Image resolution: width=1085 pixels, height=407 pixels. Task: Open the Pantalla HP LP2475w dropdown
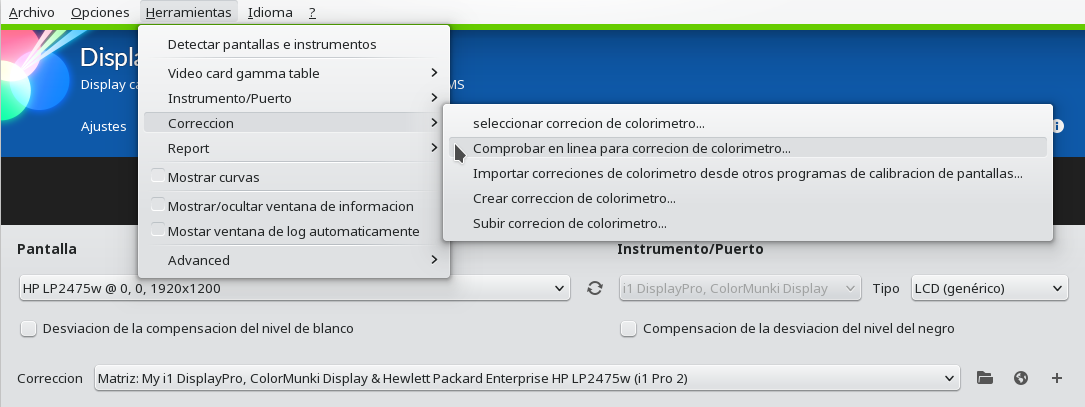[x=295, y=288]
